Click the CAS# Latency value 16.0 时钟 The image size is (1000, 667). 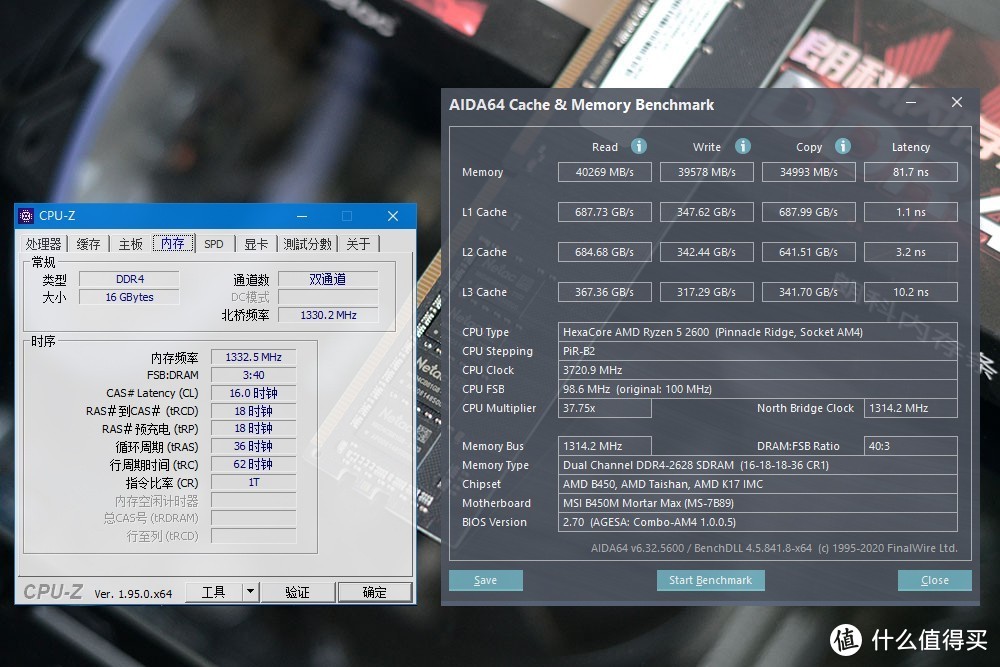(253, 393)
